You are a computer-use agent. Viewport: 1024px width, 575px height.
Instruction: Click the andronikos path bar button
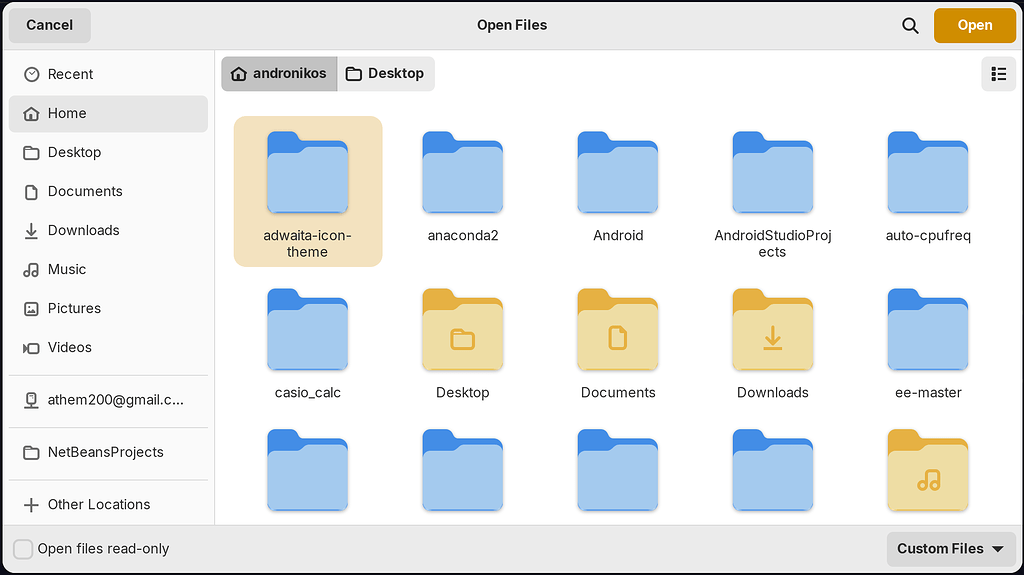pos(279,74)
